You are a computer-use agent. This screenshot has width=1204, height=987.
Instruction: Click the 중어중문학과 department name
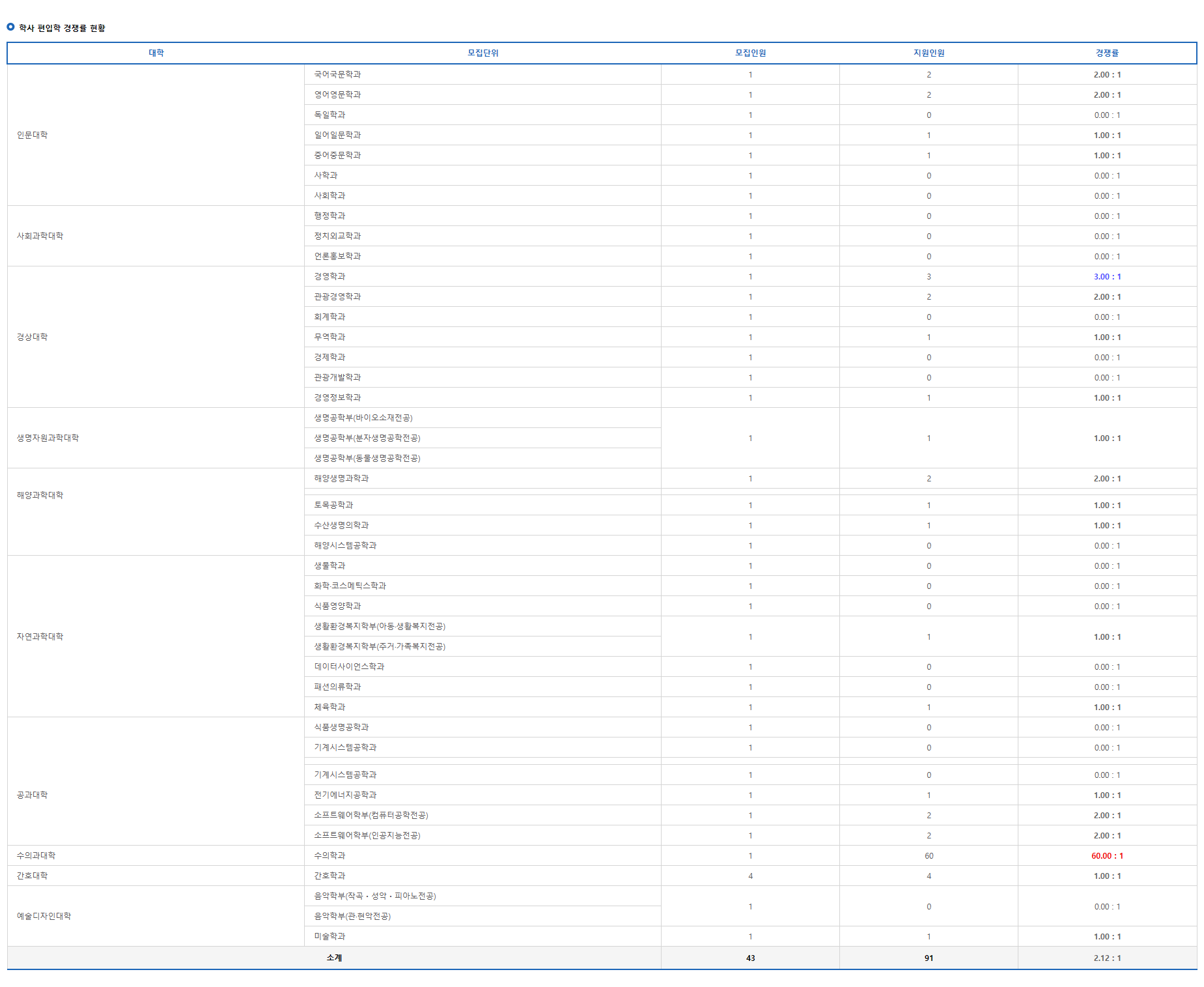coord(337,155)
